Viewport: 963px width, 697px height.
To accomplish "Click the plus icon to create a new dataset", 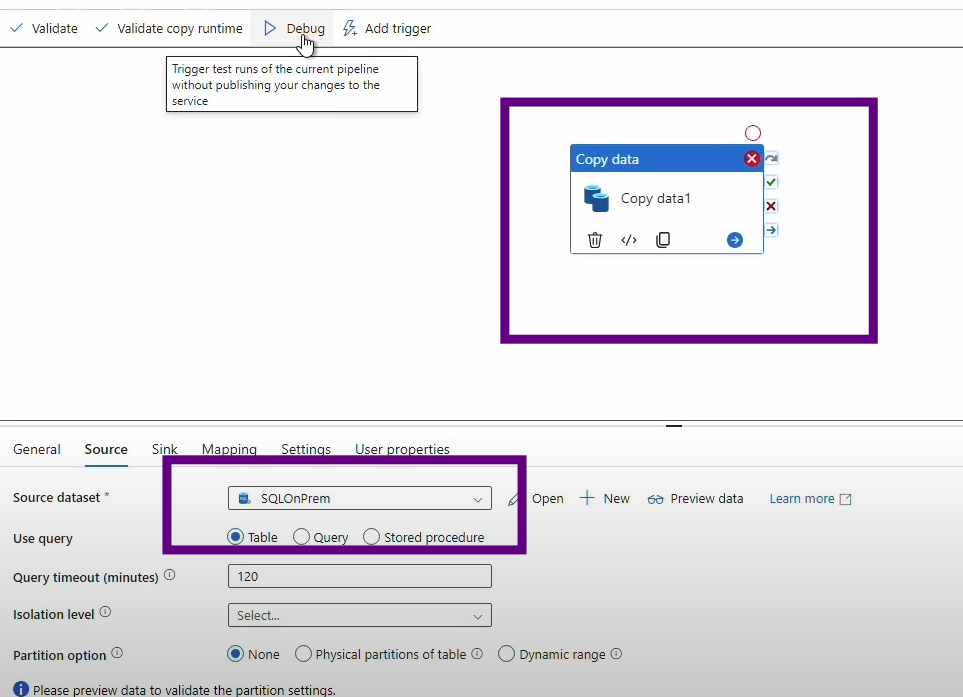I will (587, 498).
